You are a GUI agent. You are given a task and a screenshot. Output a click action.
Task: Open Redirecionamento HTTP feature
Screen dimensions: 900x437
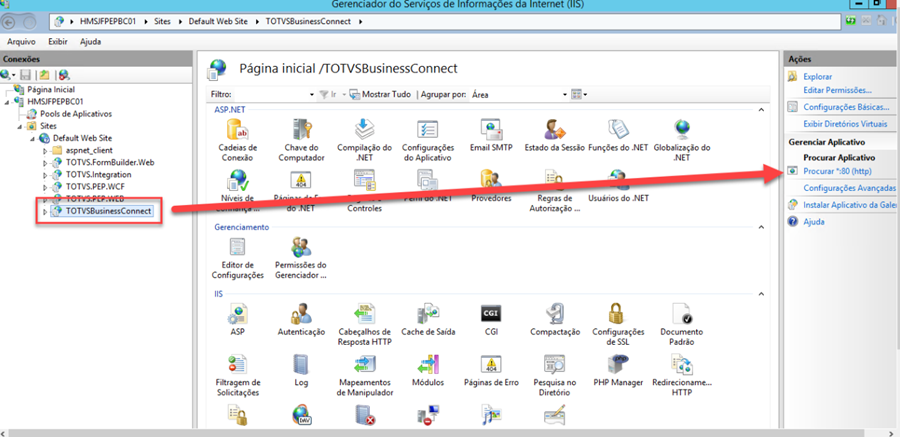pyautogui.click(x=682, y=375)
